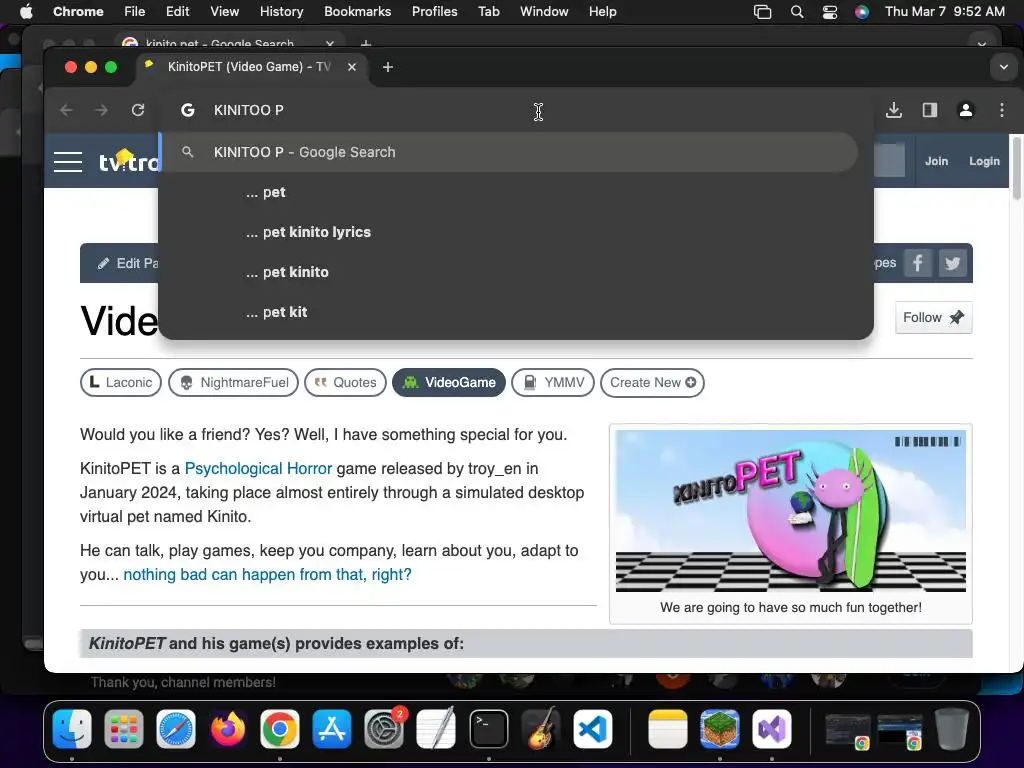Image resolution: width=1024 pixels, height=768 pixels.
Task: Open a new tab with plus icon
Action: pos(388,67)
